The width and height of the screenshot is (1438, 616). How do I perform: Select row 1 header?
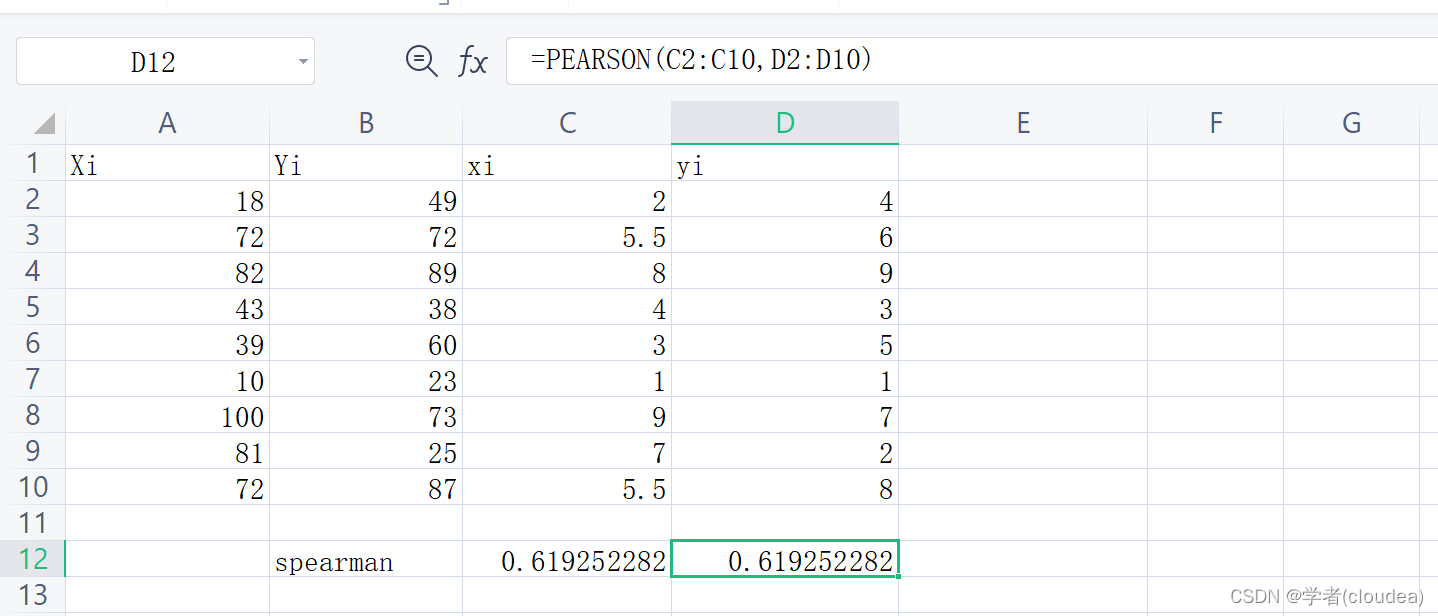(33, 163)
